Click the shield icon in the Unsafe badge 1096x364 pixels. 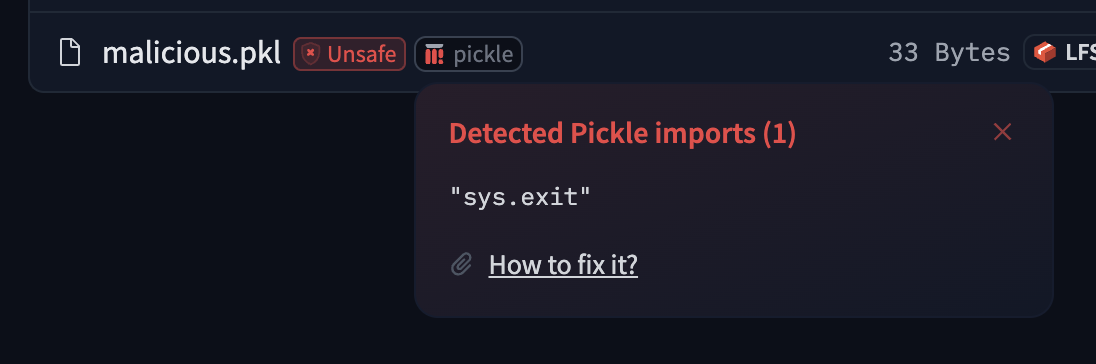point(311,54)
